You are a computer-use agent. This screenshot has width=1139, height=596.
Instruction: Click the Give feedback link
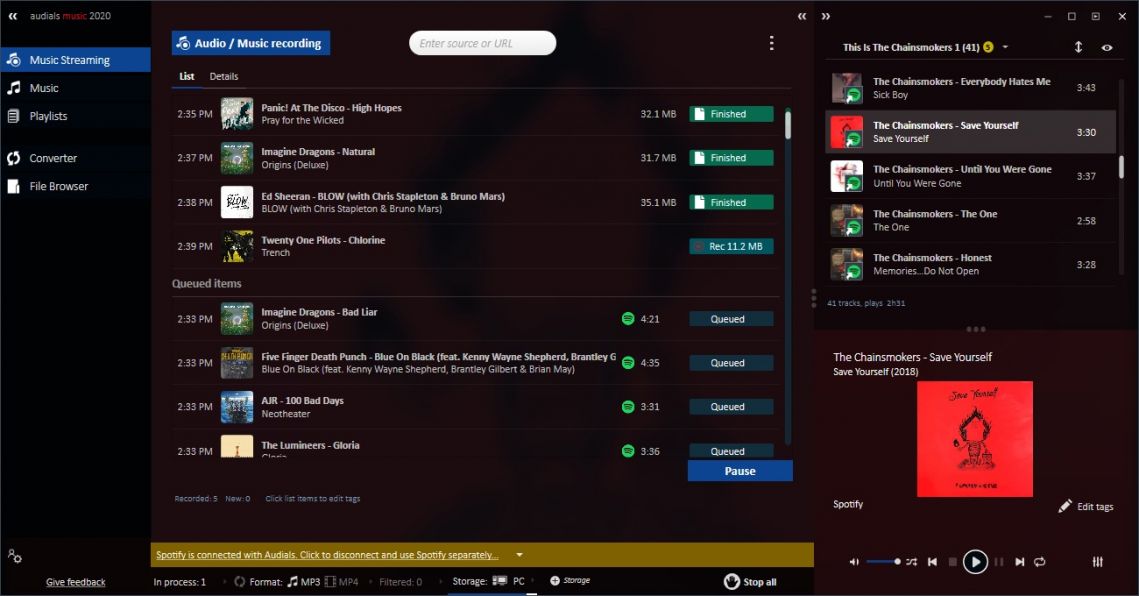pyautogui.click(x=76, y=582)
